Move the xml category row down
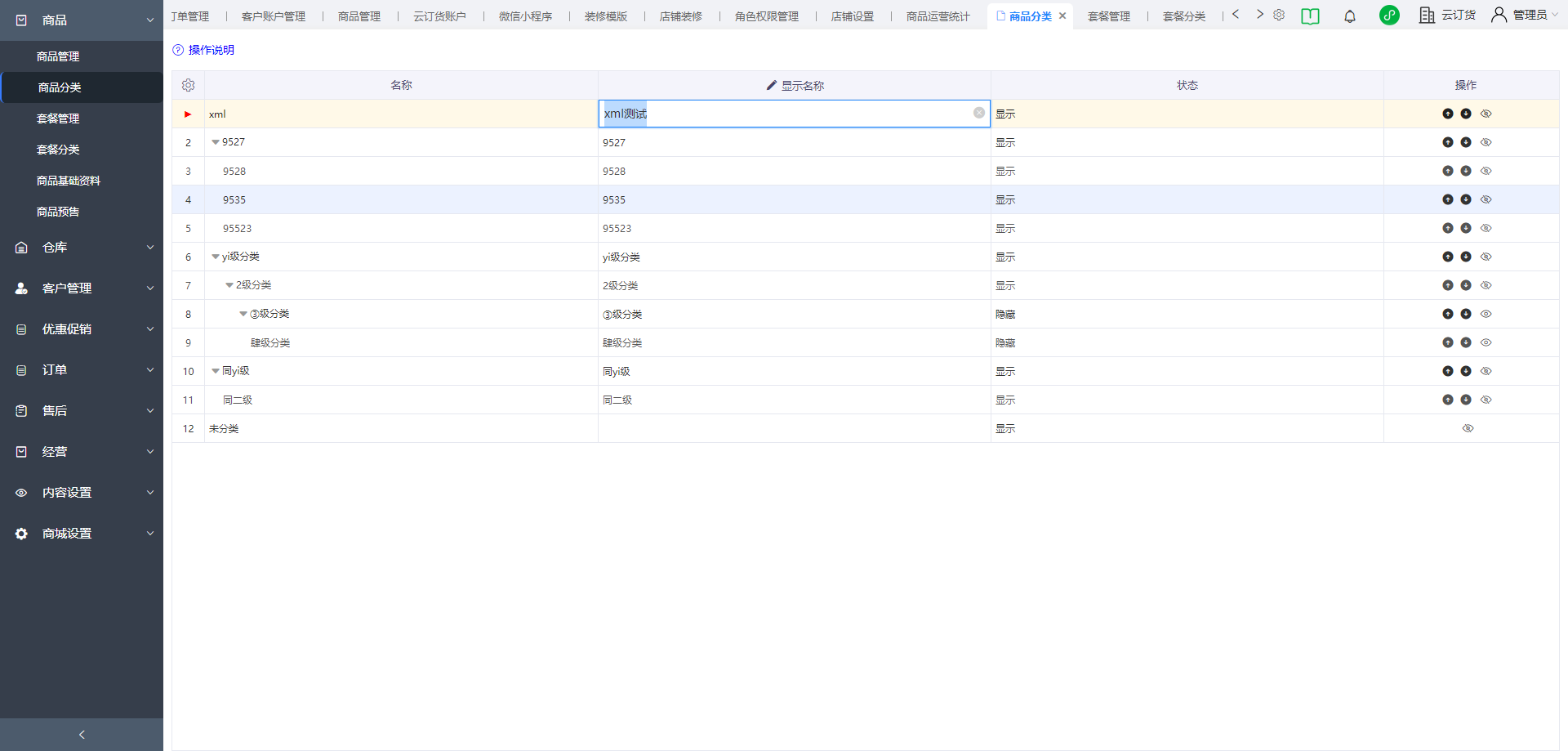Image resolution: width=1568 pixels, height=751 pixels. [1466, 114]
